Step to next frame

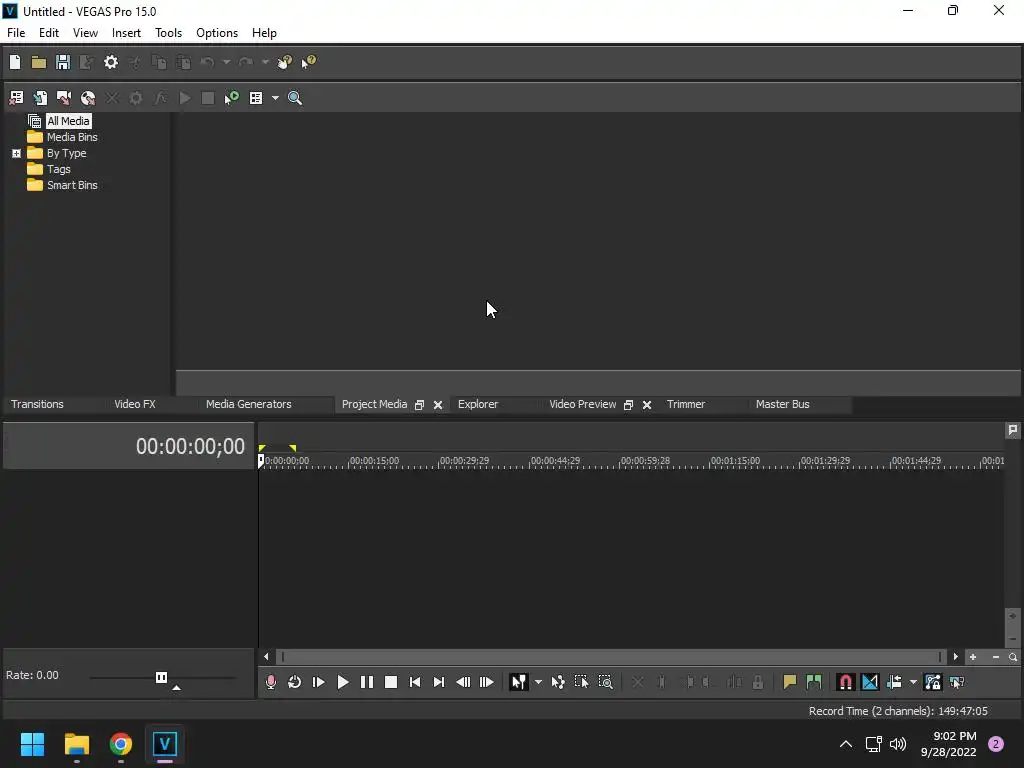click(487, 682)
